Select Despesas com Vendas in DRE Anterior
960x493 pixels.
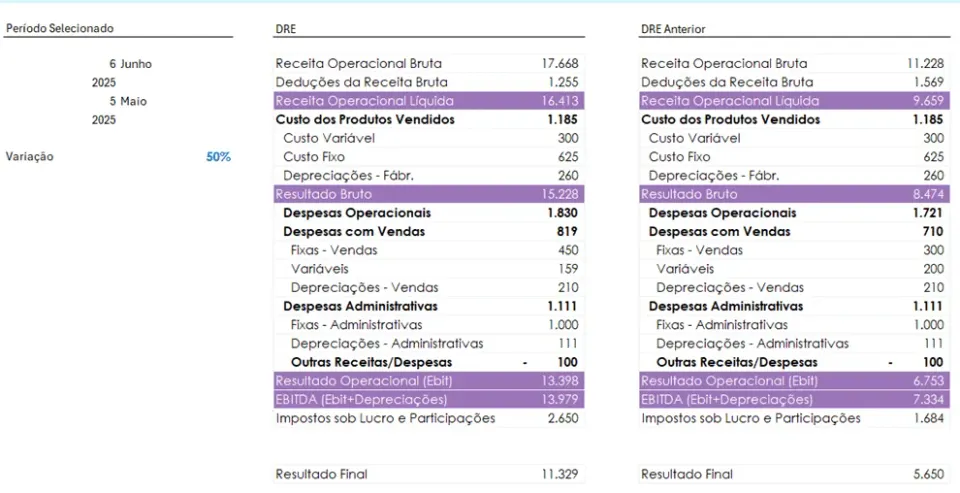click(719, 231)
